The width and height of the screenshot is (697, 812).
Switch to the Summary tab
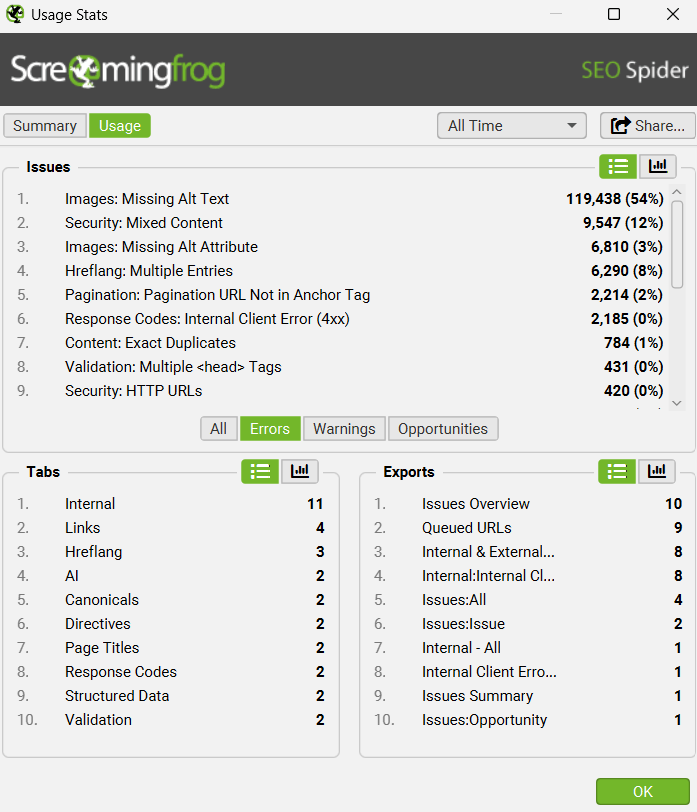coord(45,126)
